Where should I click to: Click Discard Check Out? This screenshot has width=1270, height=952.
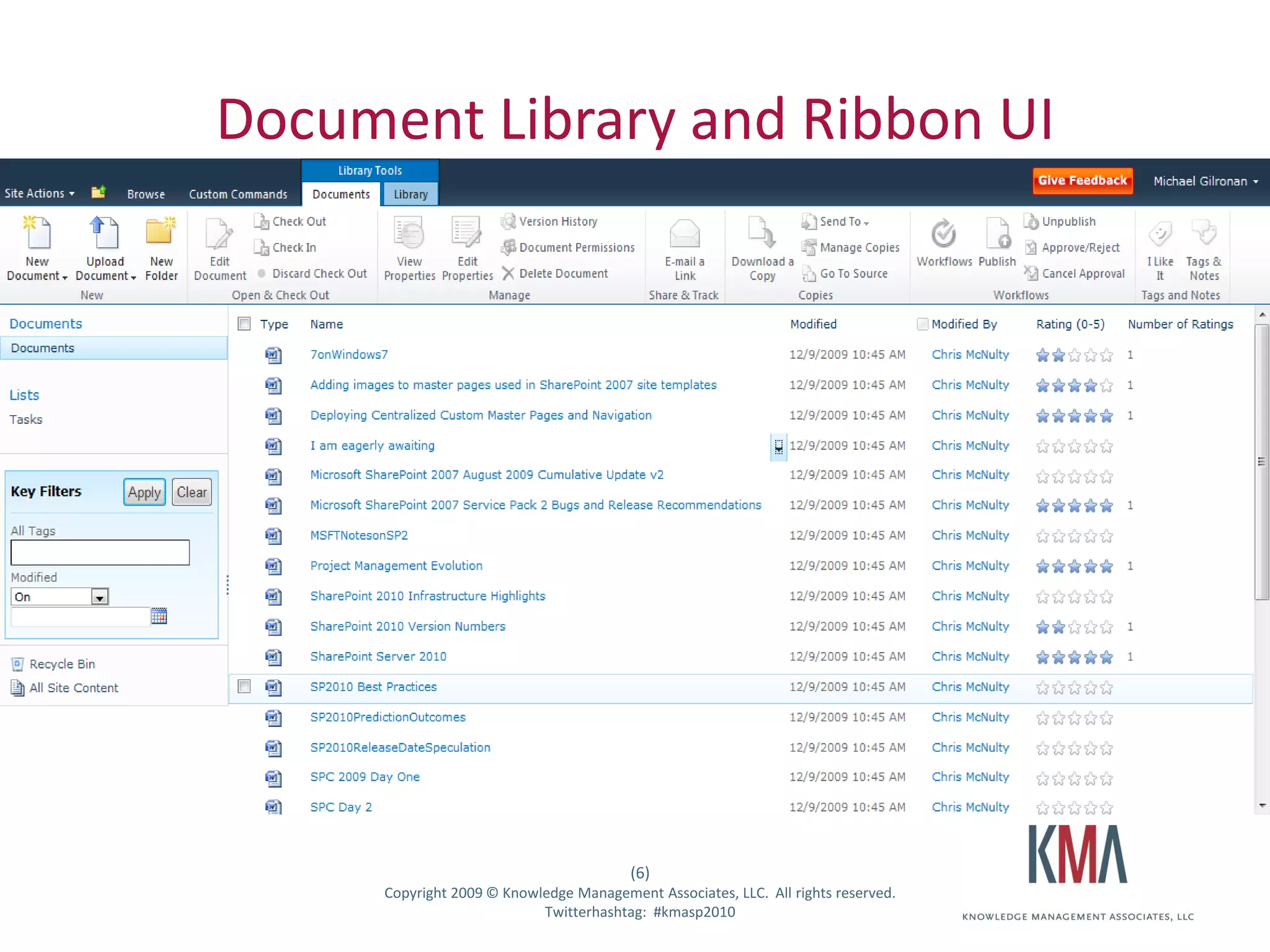pyautogui.click(x=312, y=273)
